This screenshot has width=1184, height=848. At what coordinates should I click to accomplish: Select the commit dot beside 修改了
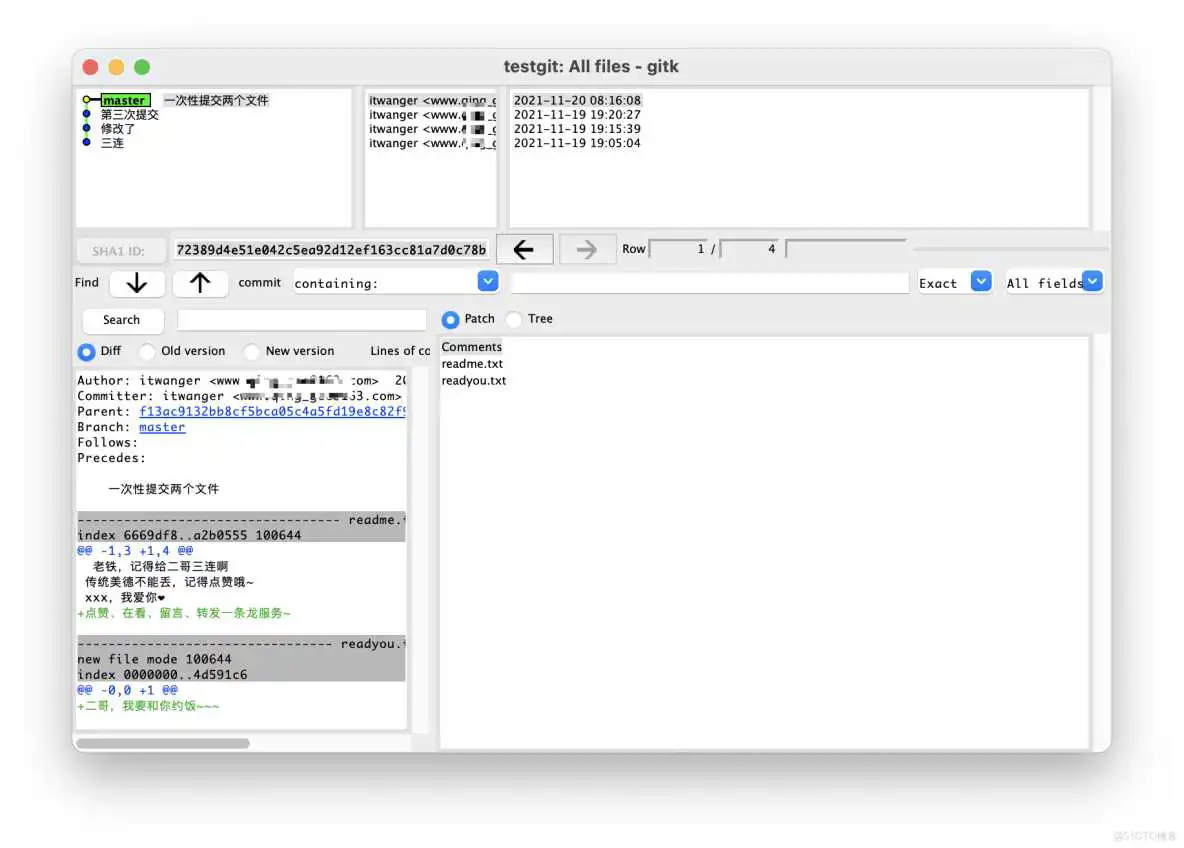86,128
